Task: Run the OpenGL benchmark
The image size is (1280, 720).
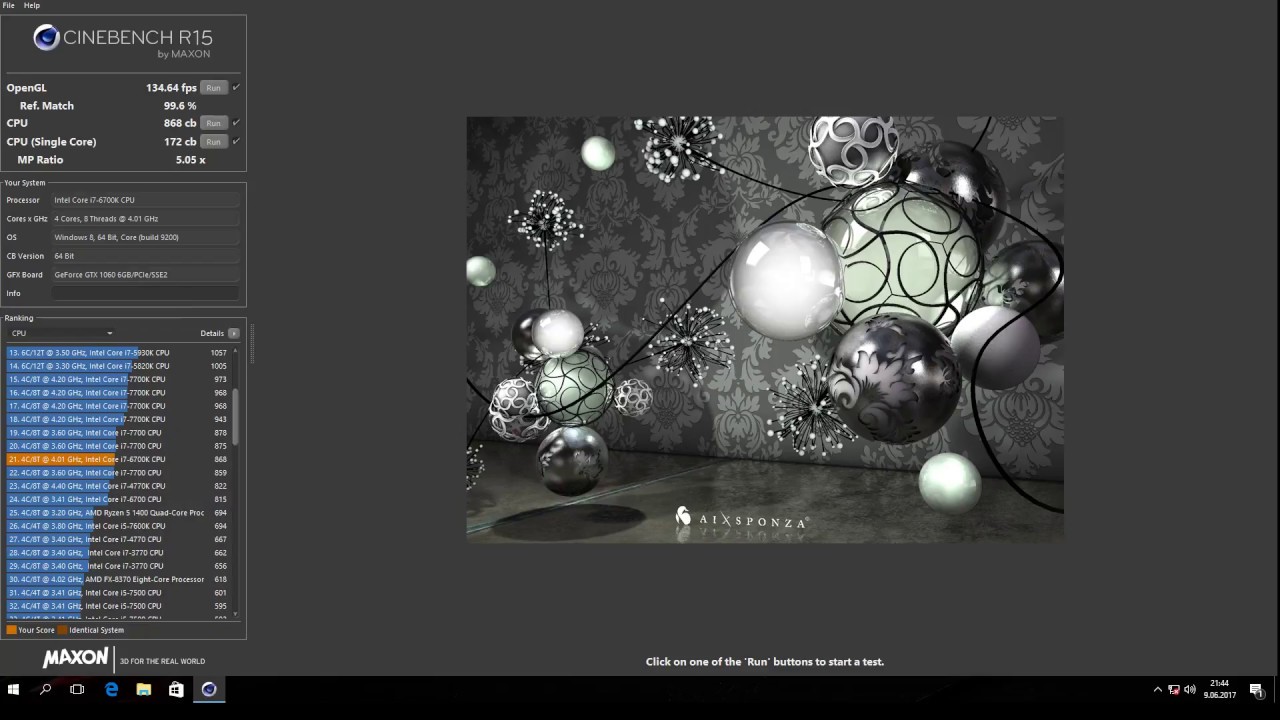Action: [213, 88]
